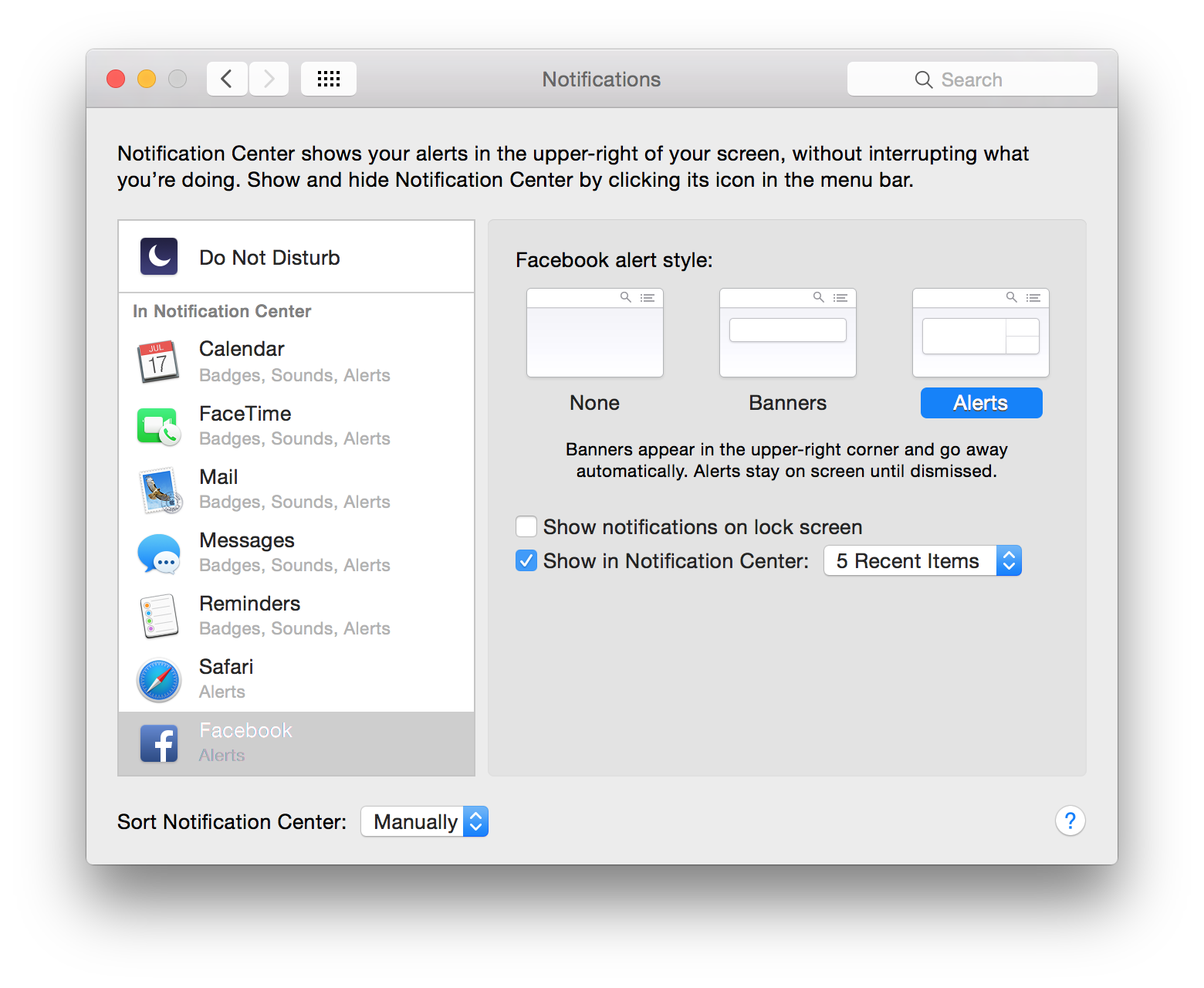The image size is (1204, 988).
Task: Select the Facebook row label
Action: (x=245, y=730)
